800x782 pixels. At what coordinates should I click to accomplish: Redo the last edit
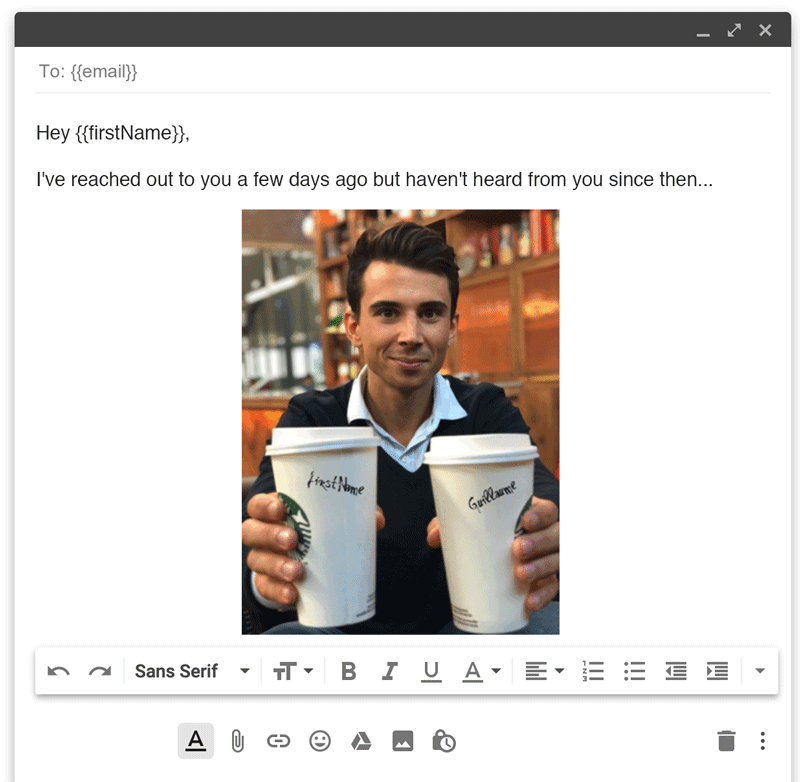pos(99,671)
